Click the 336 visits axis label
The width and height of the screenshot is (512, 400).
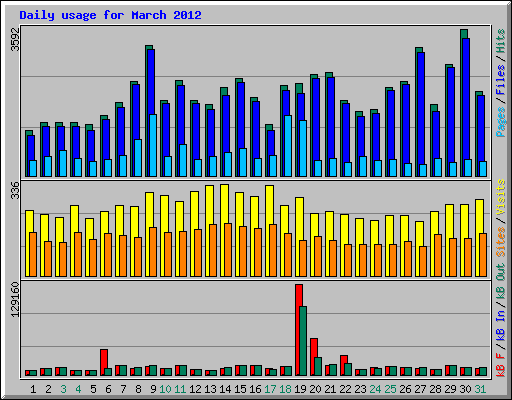point(15,190)
